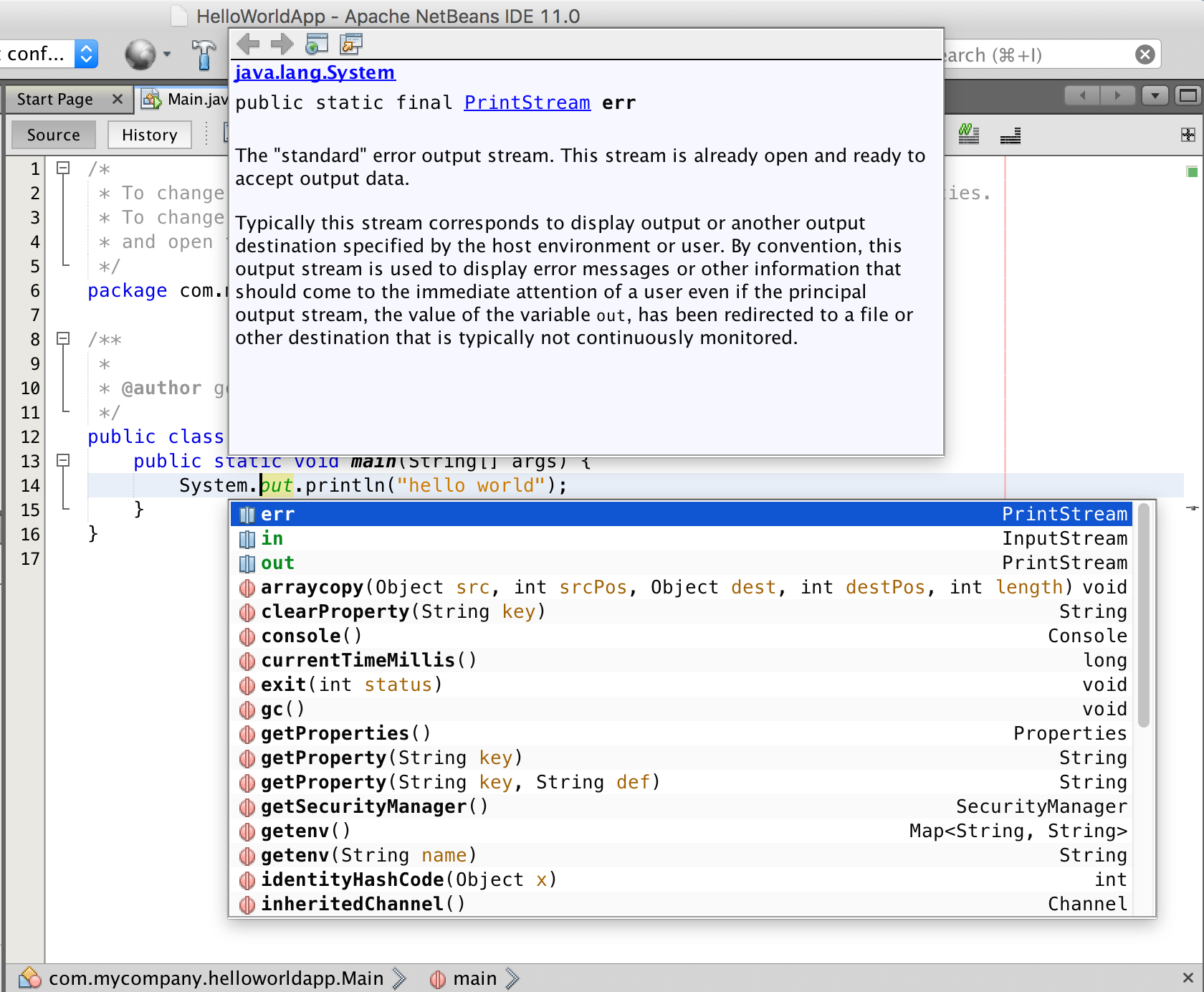The width and height of the screenshot is (1204, 992).
Task: Choose 'out' from the completion list
Action: (x=278, y=563)
